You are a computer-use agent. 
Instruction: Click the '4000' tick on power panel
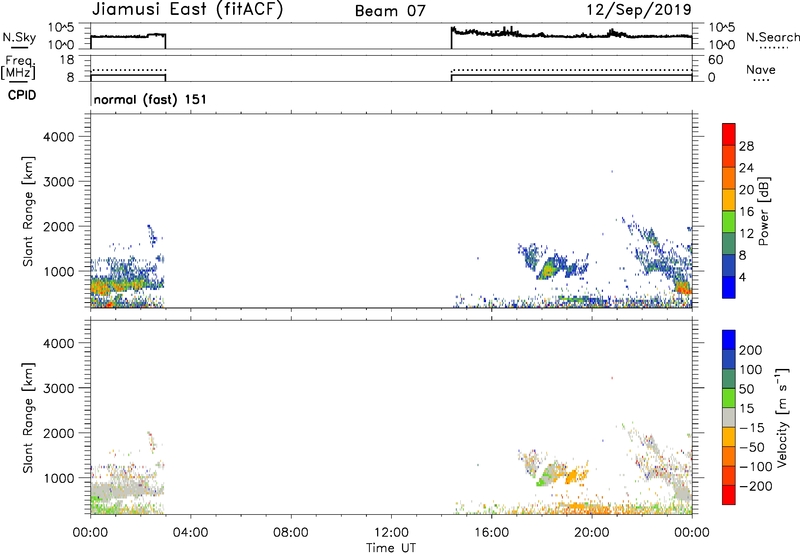(x=58, y=137)
